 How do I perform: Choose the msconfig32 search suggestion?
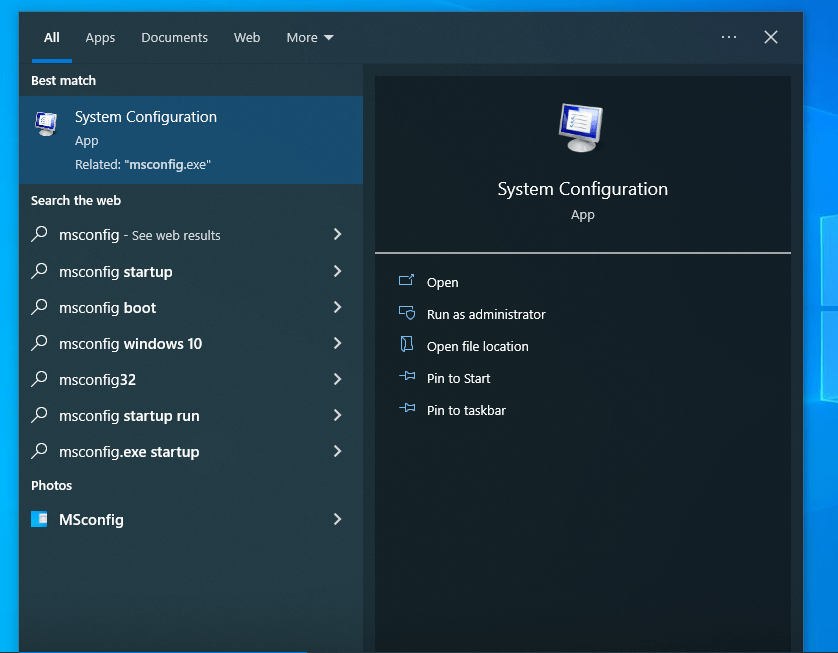click(x=97, y=380)
